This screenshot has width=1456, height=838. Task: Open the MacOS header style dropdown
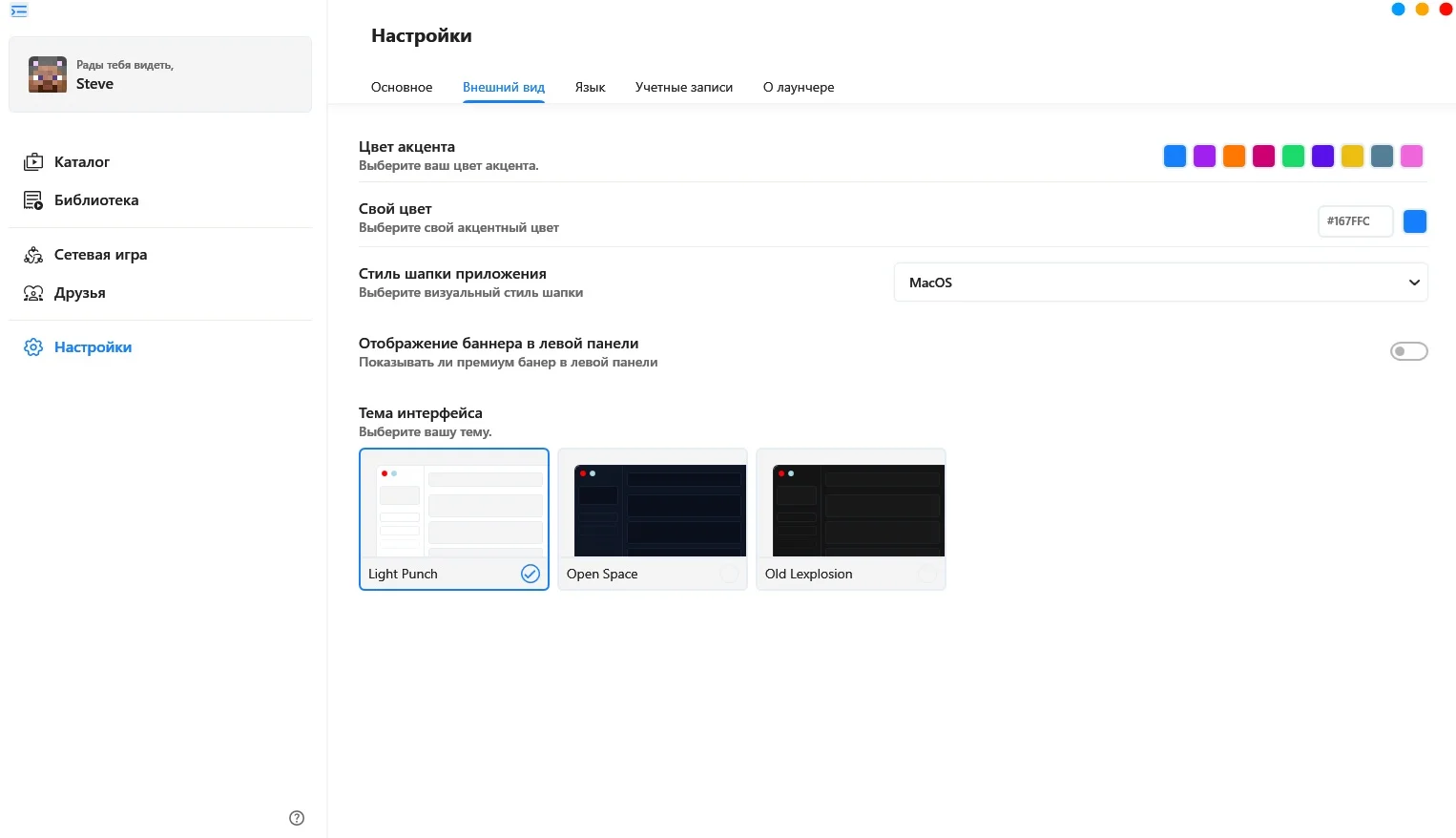coord(1160,283)
